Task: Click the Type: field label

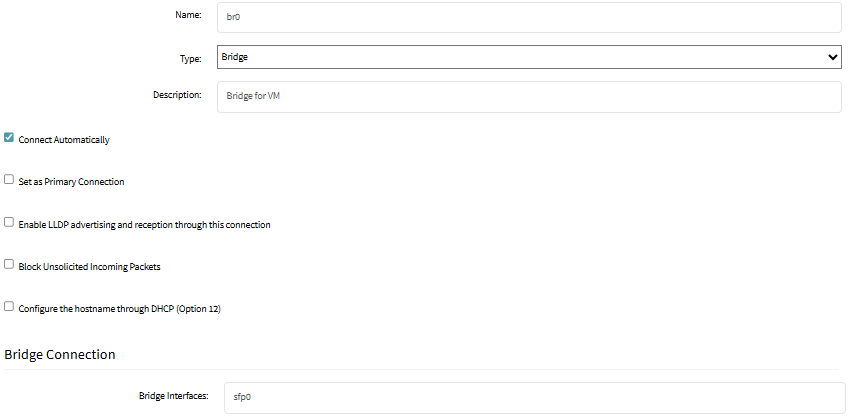Action: 190,59
